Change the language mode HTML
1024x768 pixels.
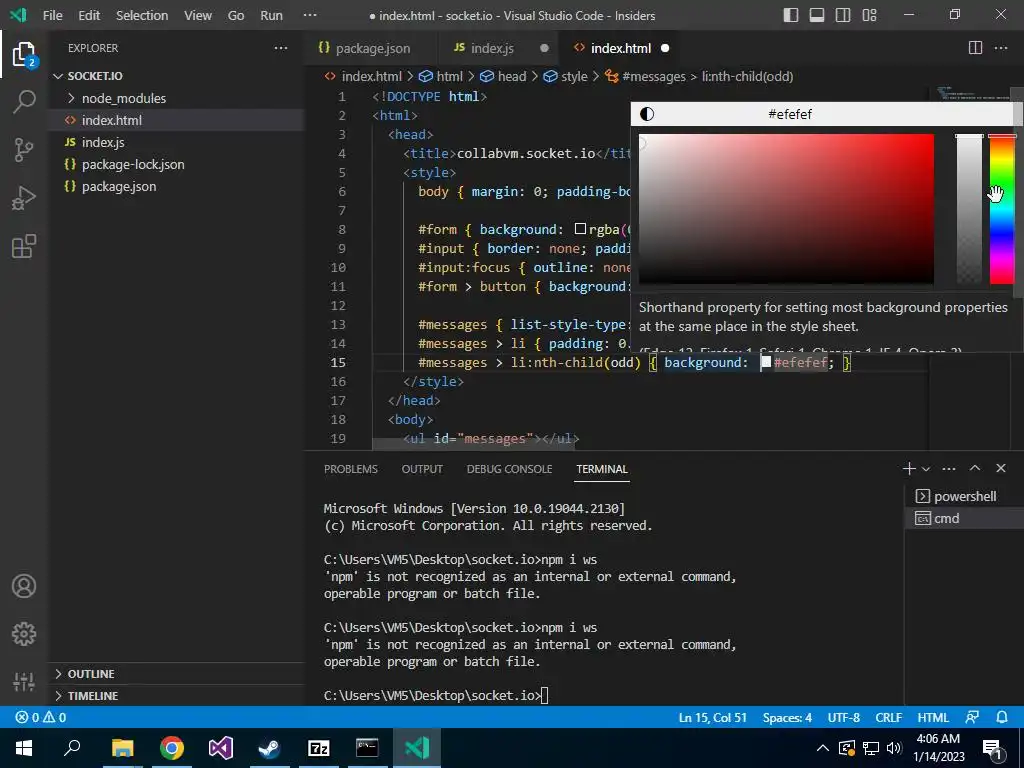click(x=933, y=717)
